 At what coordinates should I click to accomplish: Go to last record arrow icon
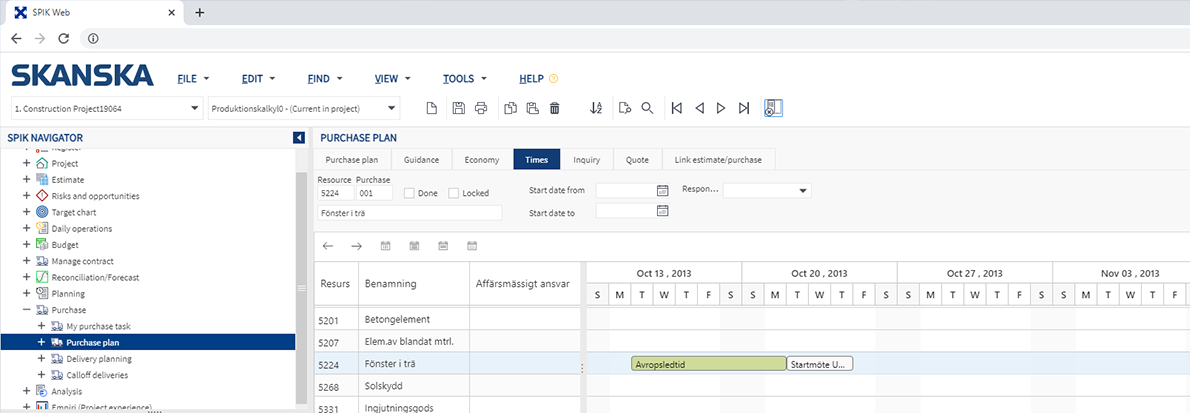coord(744,109)
